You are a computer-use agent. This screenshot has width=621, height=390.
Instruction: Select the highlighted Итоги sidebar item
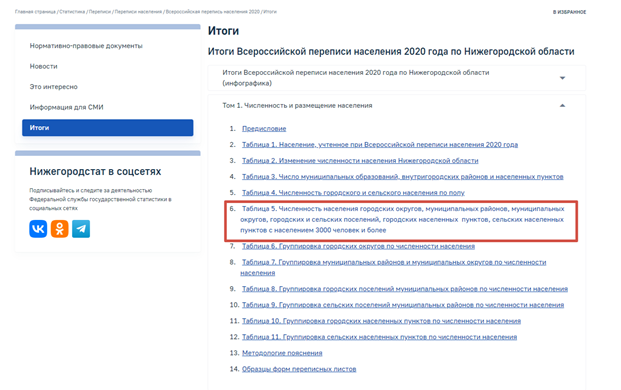(x=108, y=128)
